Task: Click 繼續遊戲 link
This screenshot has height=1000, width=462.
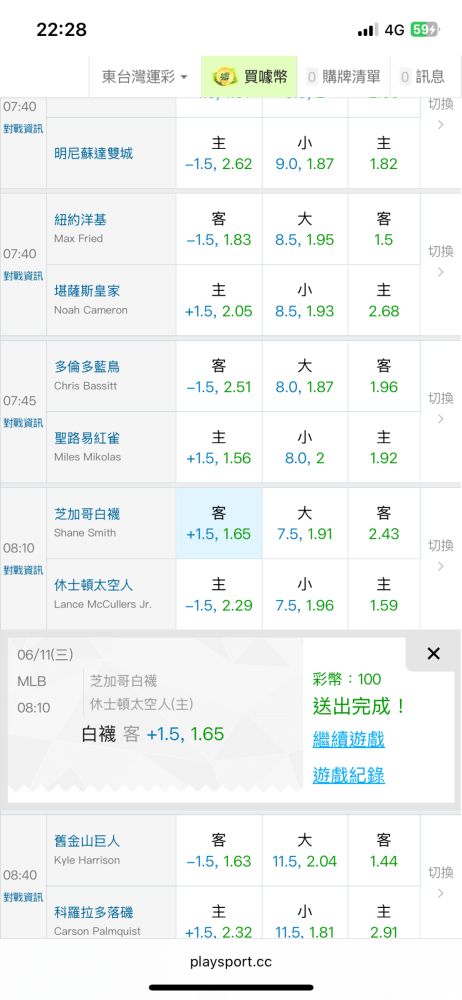Action: (x=349, y=740)
